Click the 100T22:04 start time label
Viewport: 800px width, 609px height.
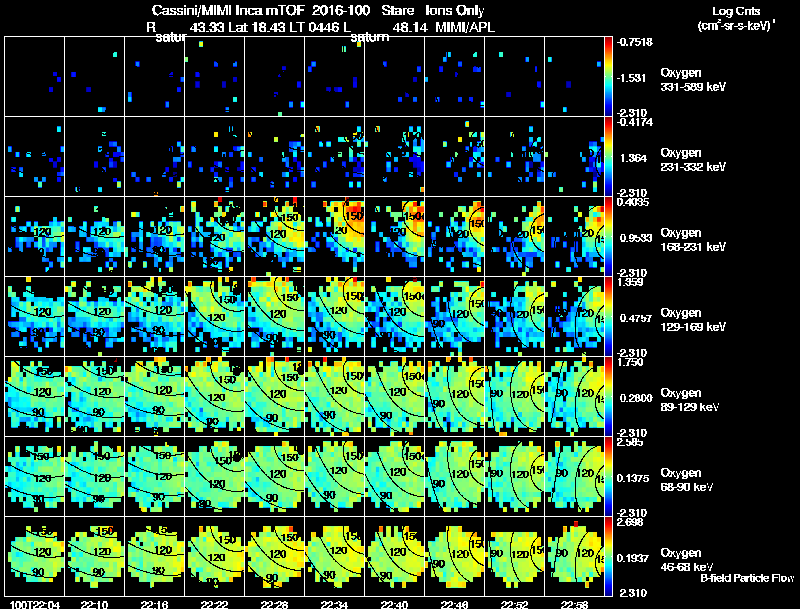[35, 604]
